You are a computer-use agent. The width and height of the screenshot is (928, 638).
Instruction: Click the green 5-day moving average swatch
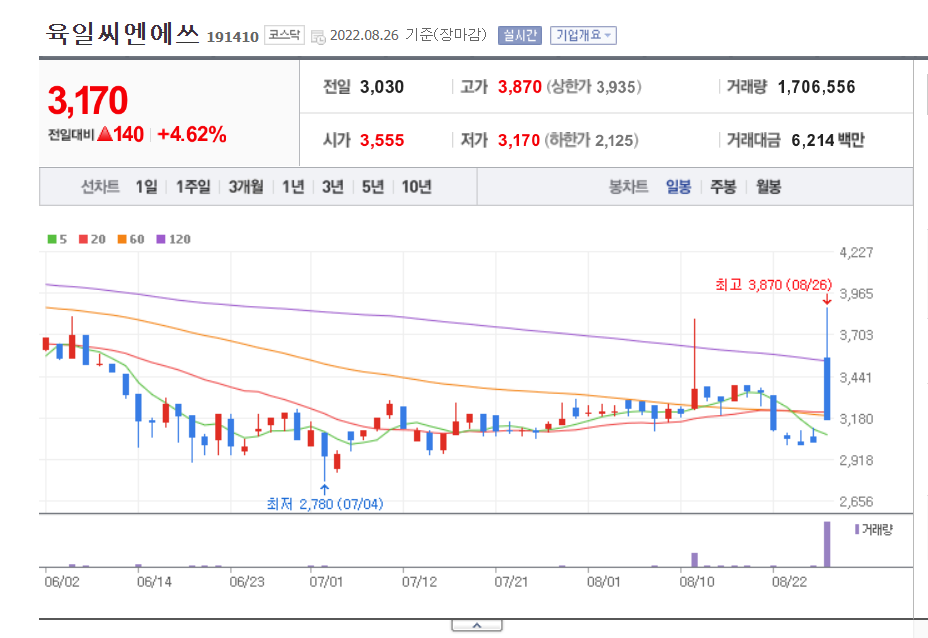[52, 239]
